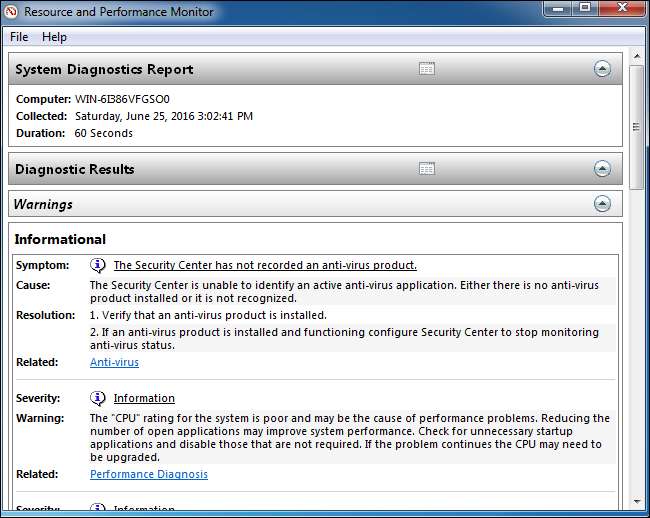Click the underlined Information severity text
650x518 pixels.
[x=144, y=398]
